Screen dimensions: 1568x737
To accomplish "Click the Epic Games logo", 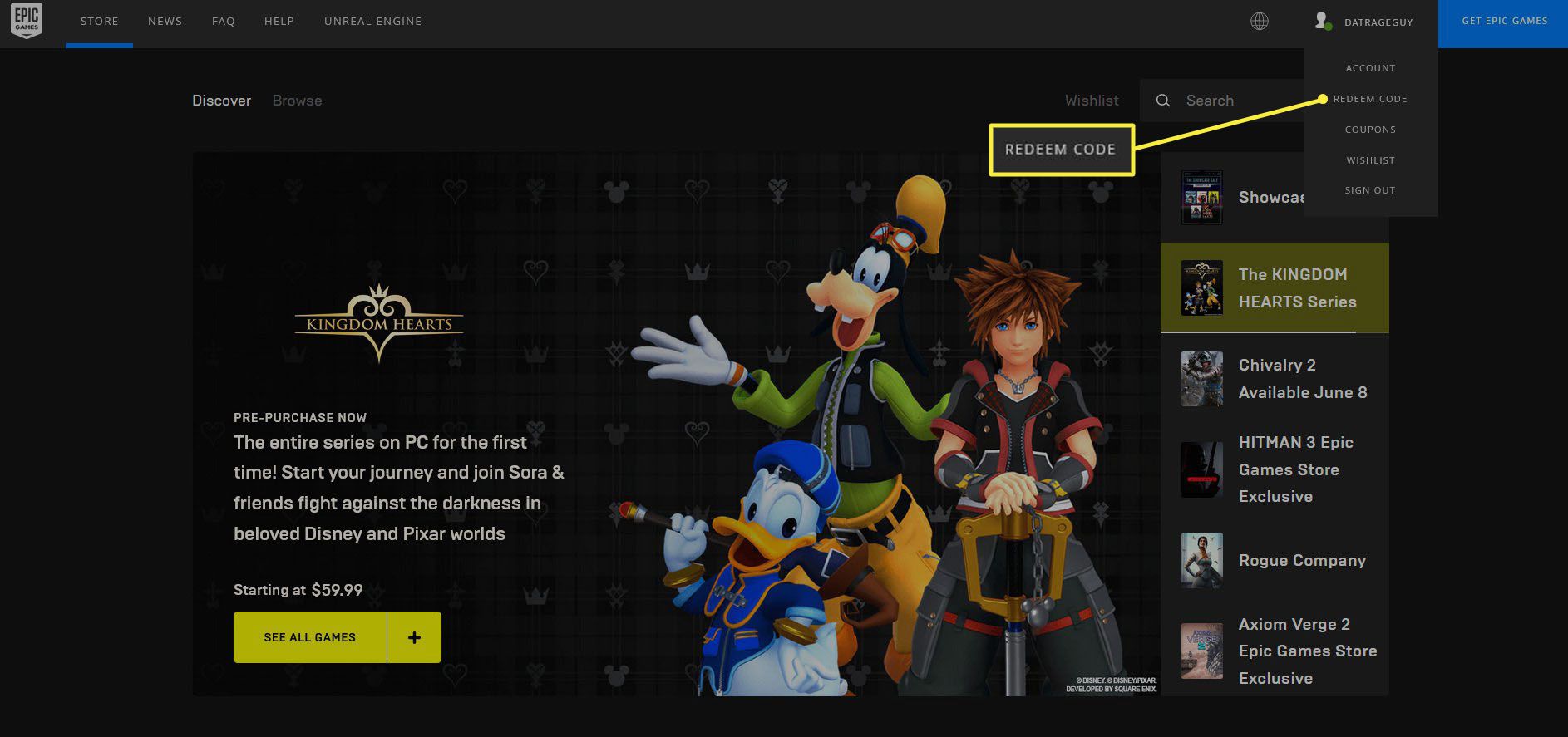I will pyautogui.click(x=27, y=21).
